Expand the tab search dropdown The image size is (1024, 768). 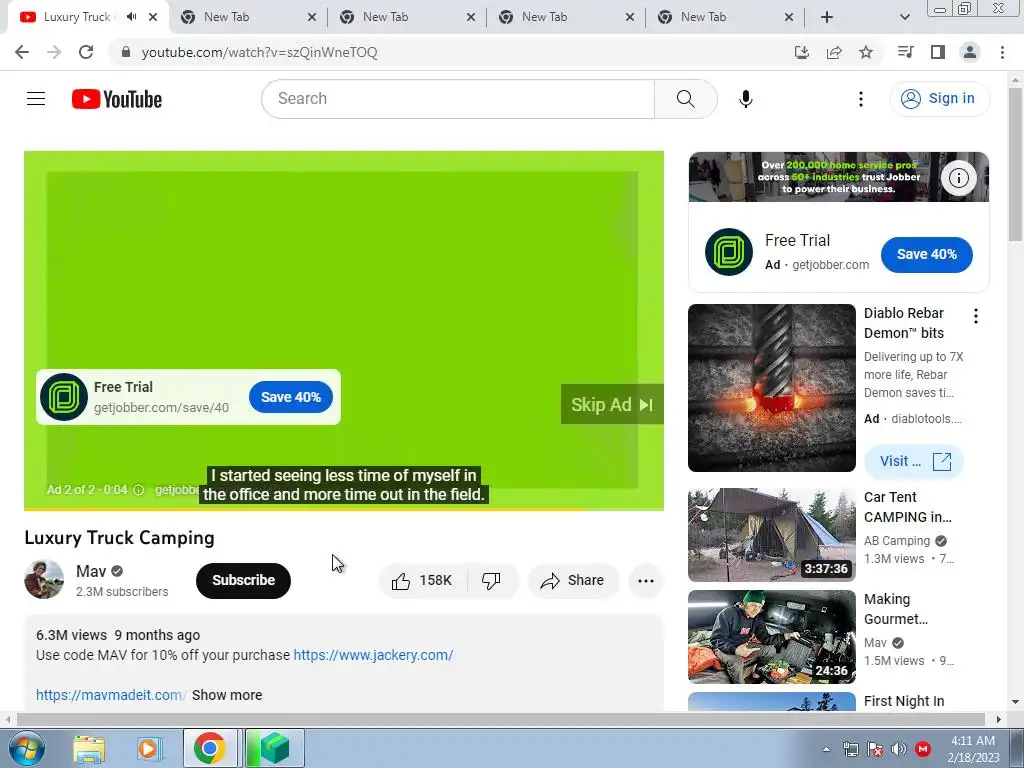point(904,17)
